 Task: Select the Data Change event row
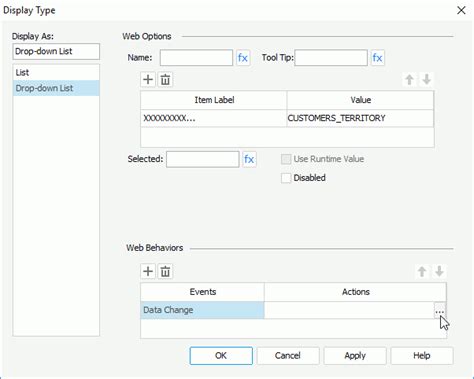coord(202,310)
